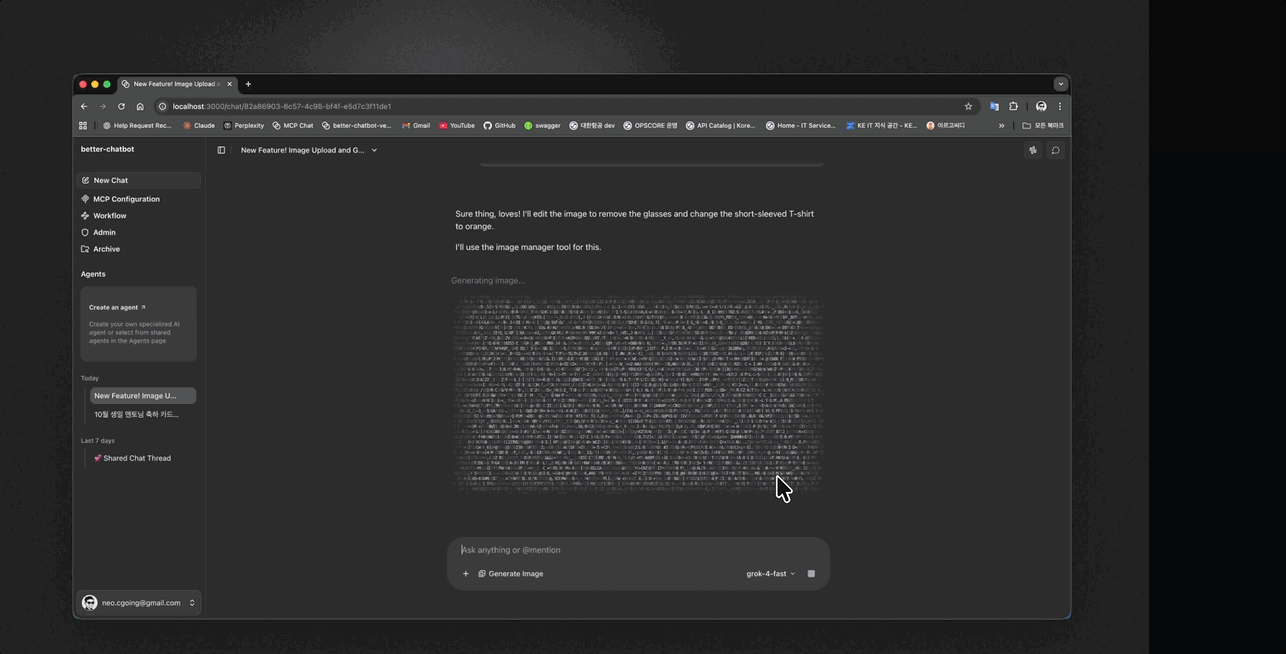1286x654 pixels.
Task: Bookmark this page with the star icon
Action: click(968, 106)
